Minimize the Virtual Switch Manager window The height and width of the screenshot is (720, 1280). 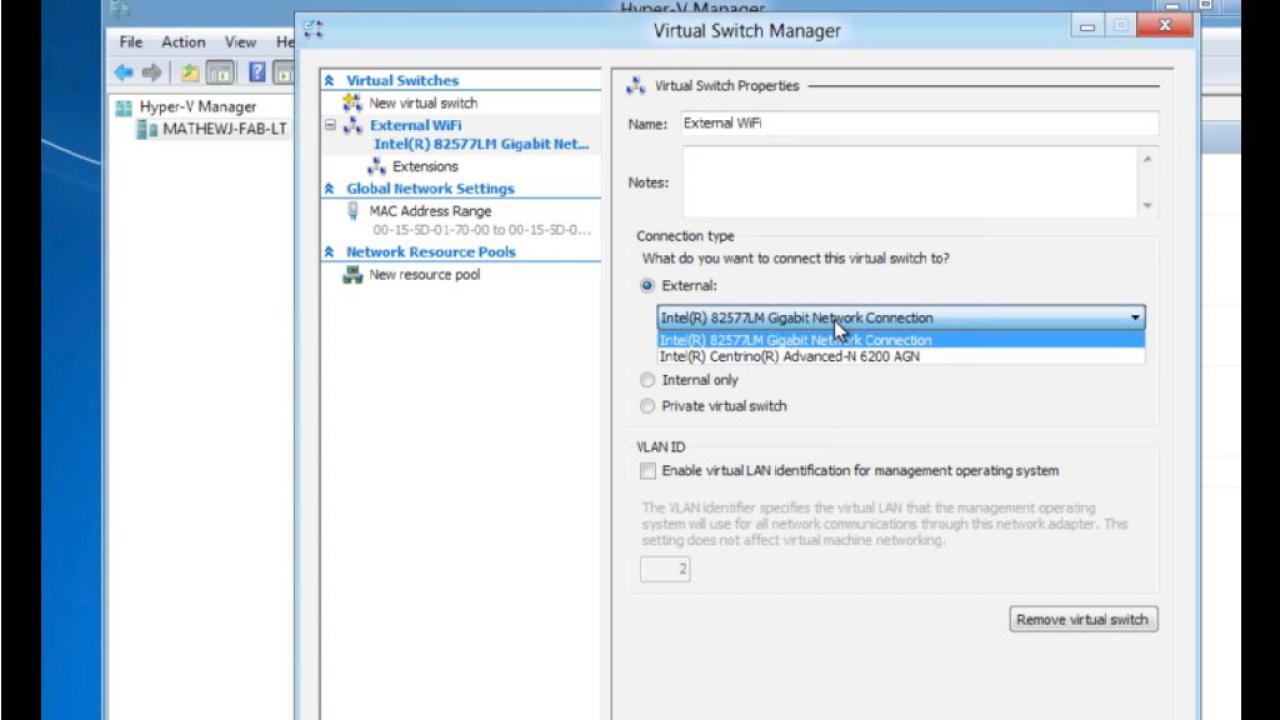[x=1088, y=27]
